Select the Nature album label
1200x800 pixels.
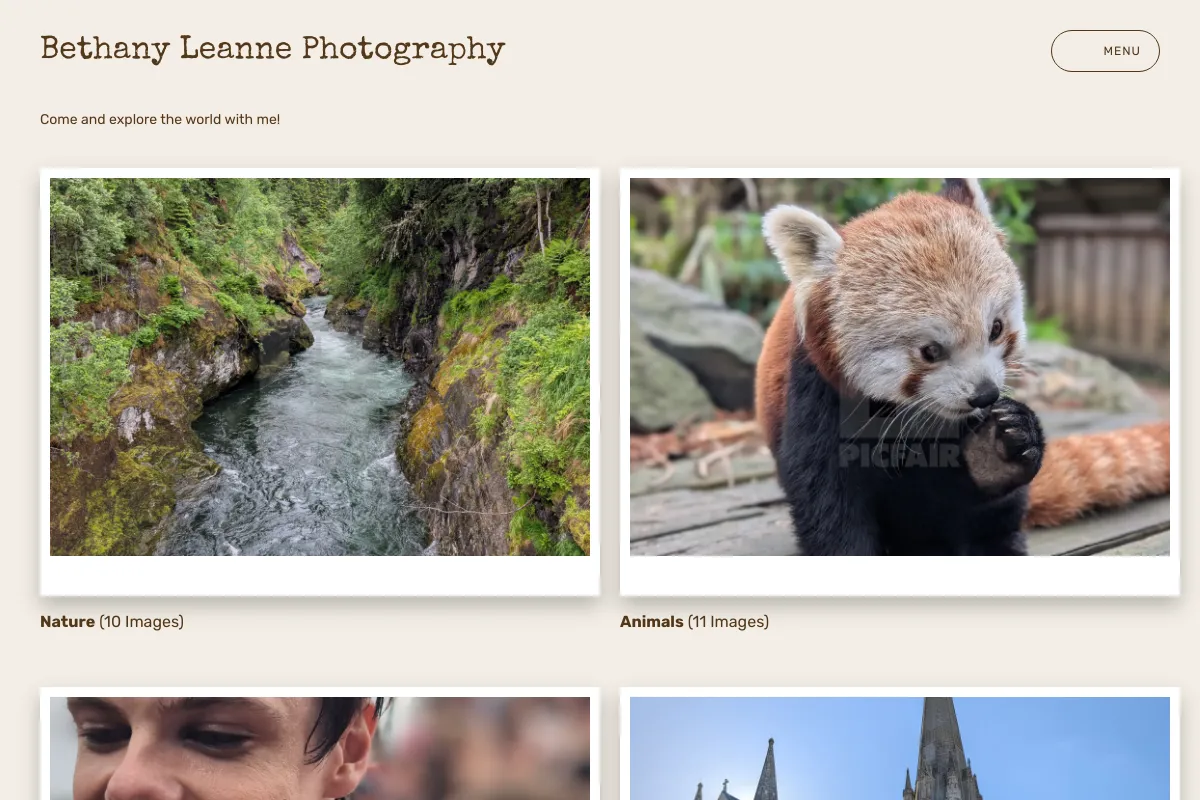pos(67,622)
